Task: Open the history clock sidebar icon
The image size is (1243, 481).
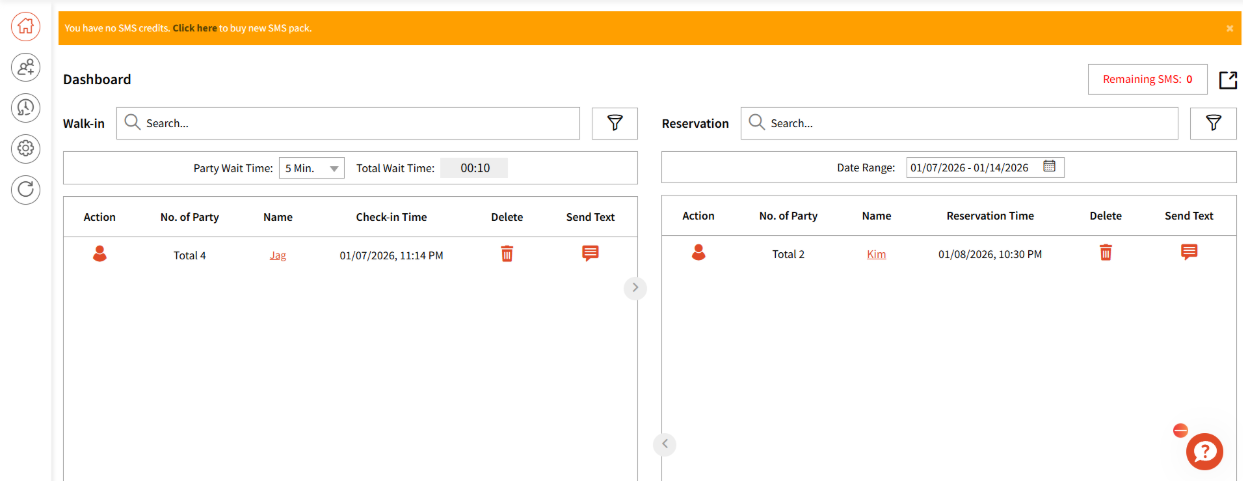Action: click(x=25, y=108)
